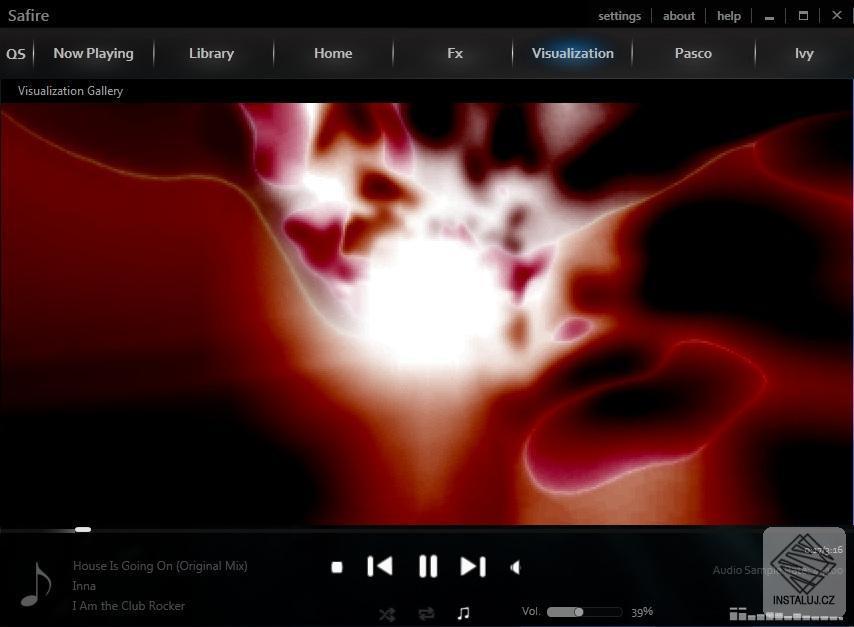Open the Library tab
The height and width of the screenshot is (627, 854).
pyautogui.click(x=211, y=53)
